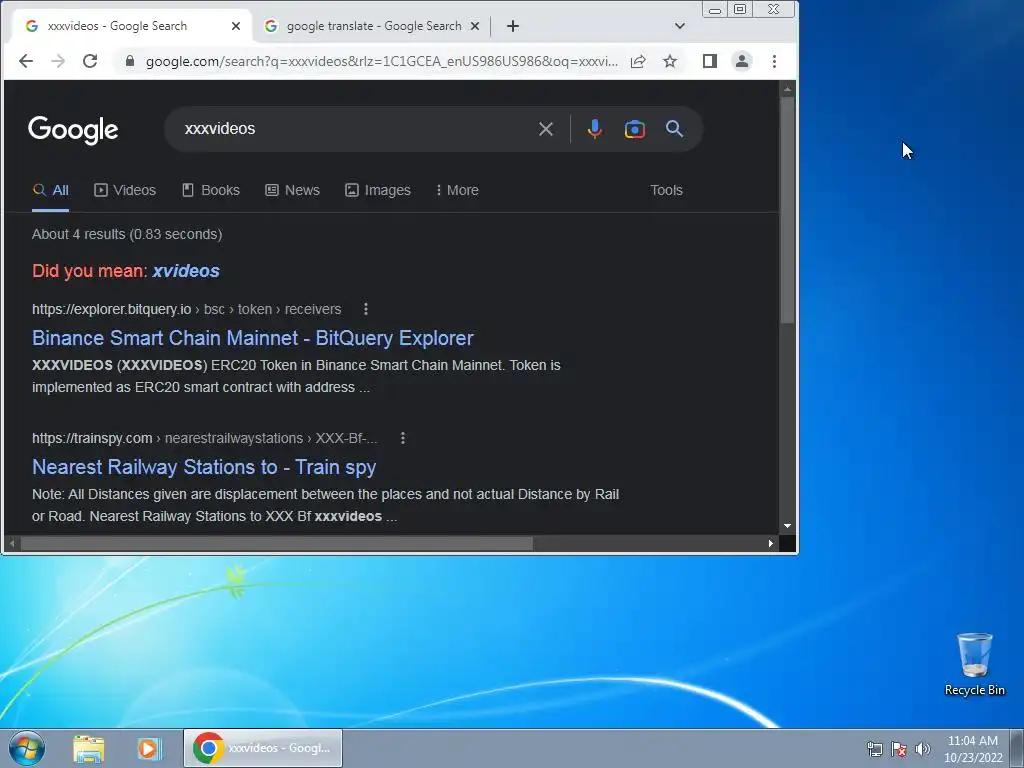
Task: Select the Chrome taskbar button
Action: click(x=263, y=748)
